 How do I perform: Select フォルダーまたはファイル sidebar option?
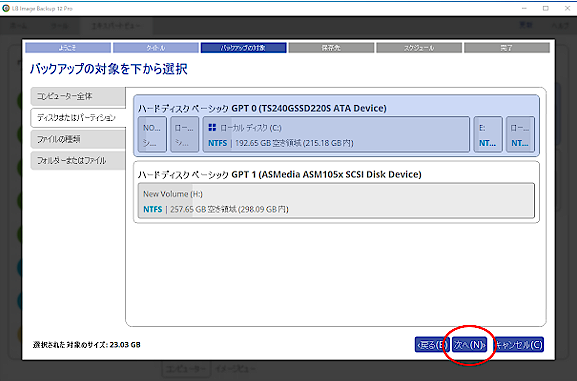pos(78,160)
